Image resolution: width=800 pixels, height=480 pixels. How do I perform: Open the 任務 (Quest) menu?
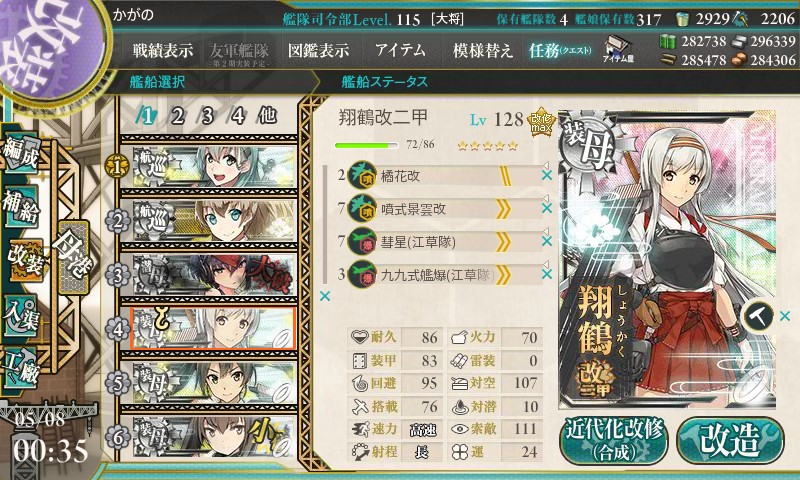560,50
